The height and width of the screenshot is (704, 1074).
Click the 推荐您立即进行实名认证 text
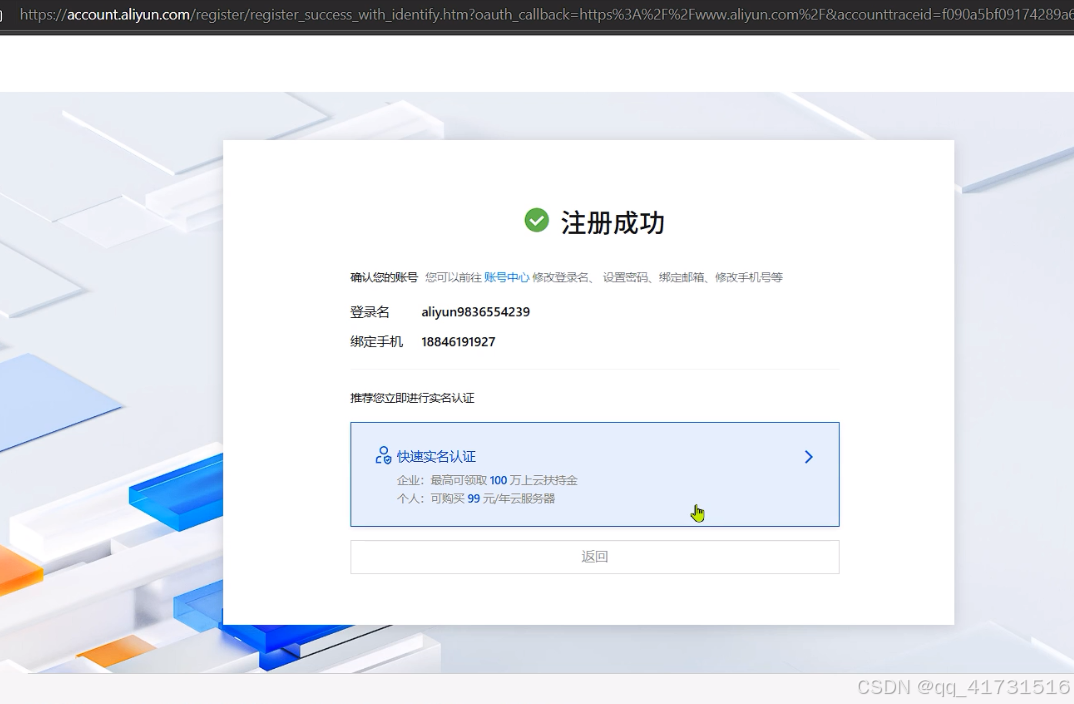[412, 398]
